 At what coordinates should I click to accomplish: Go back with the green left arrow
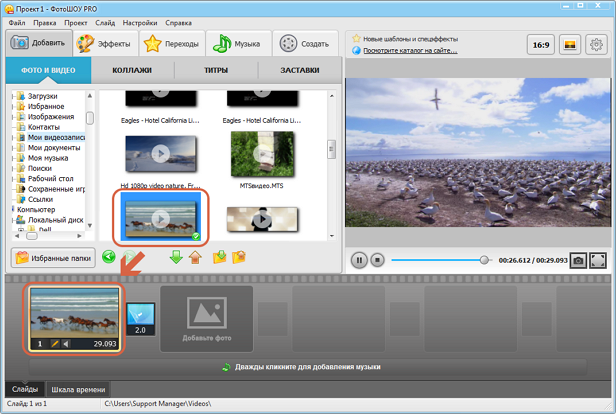[x=108, y=257]
